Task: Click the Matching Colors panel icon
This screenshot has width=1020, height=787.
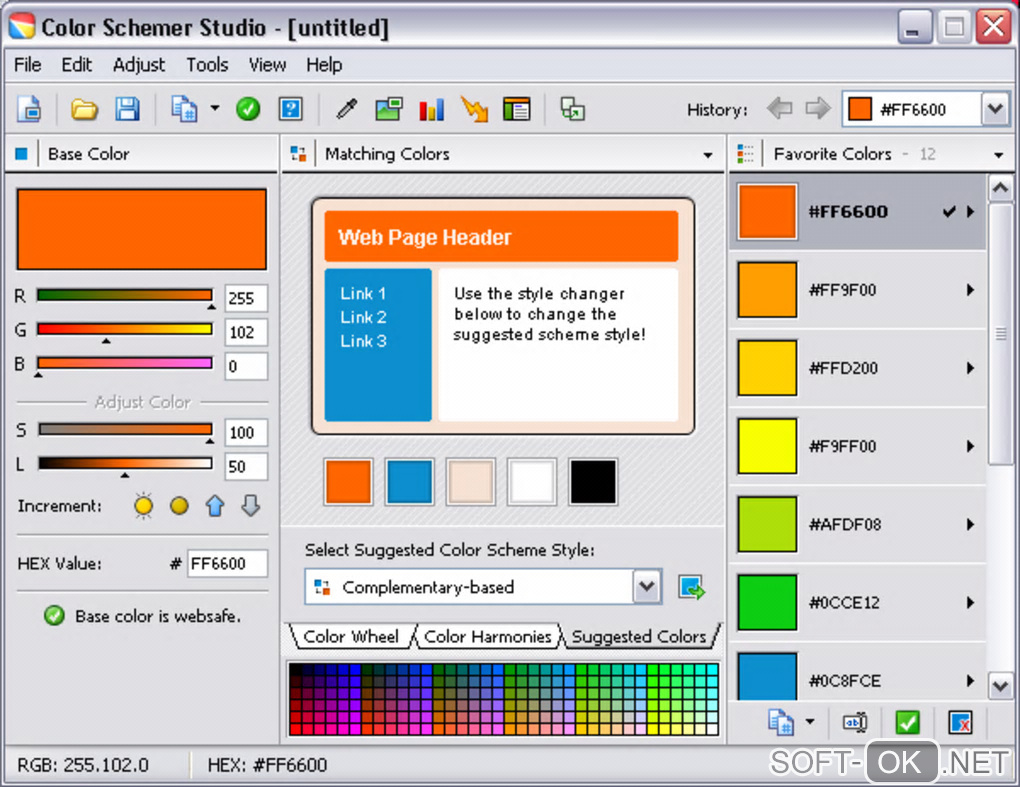Action: (x=299, y=154)
